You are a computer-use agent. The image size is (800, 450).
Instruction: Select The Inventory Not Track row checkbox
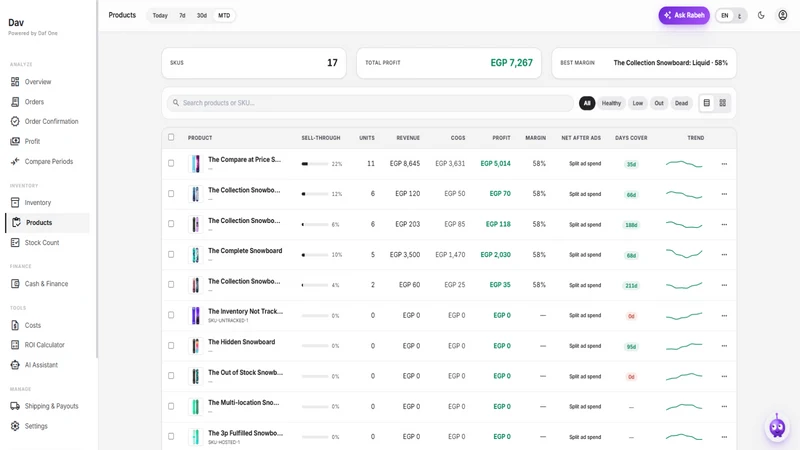[171, 315]
